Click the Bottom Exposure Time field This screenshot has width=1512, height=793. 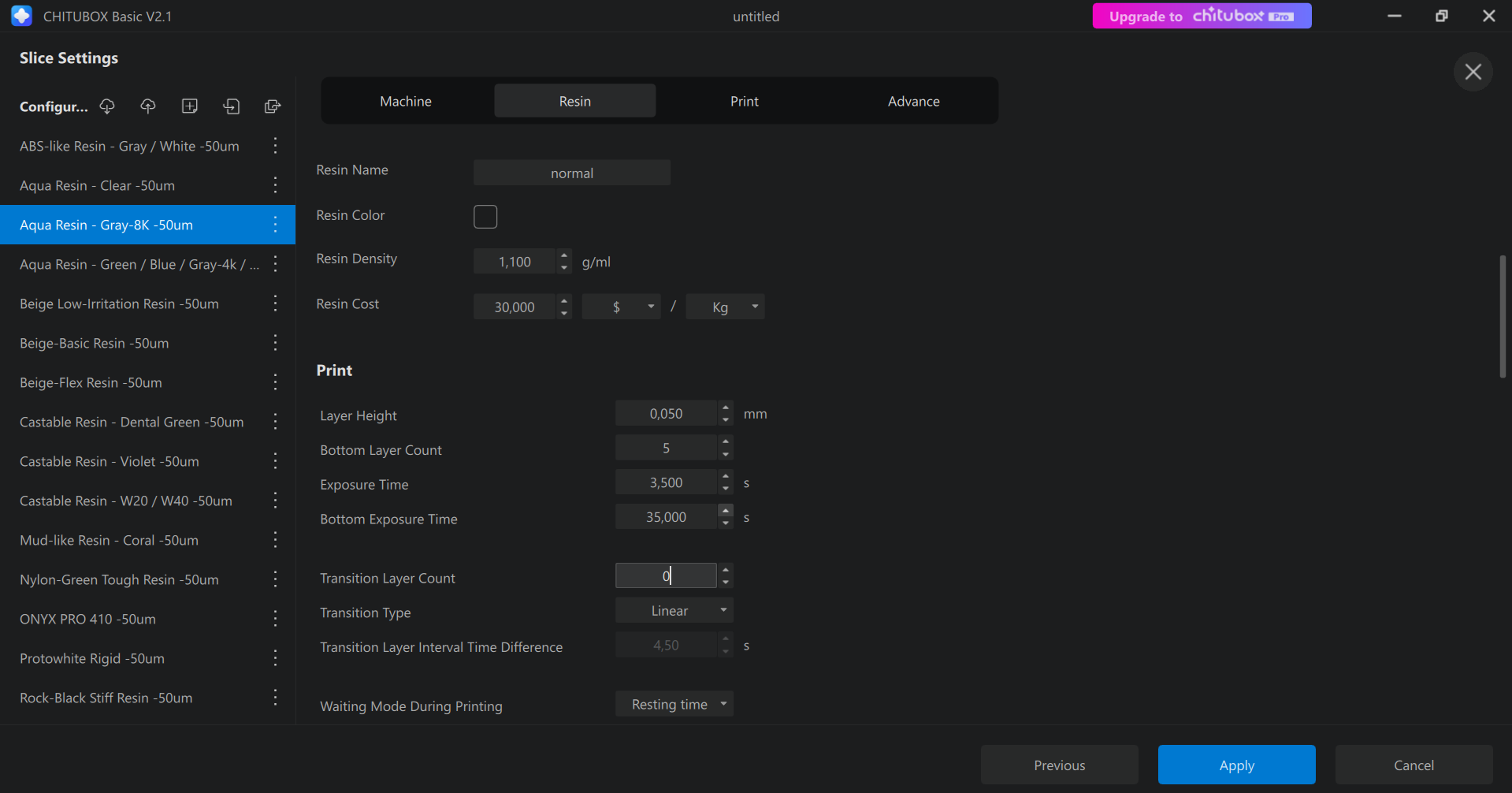point(667,517)
